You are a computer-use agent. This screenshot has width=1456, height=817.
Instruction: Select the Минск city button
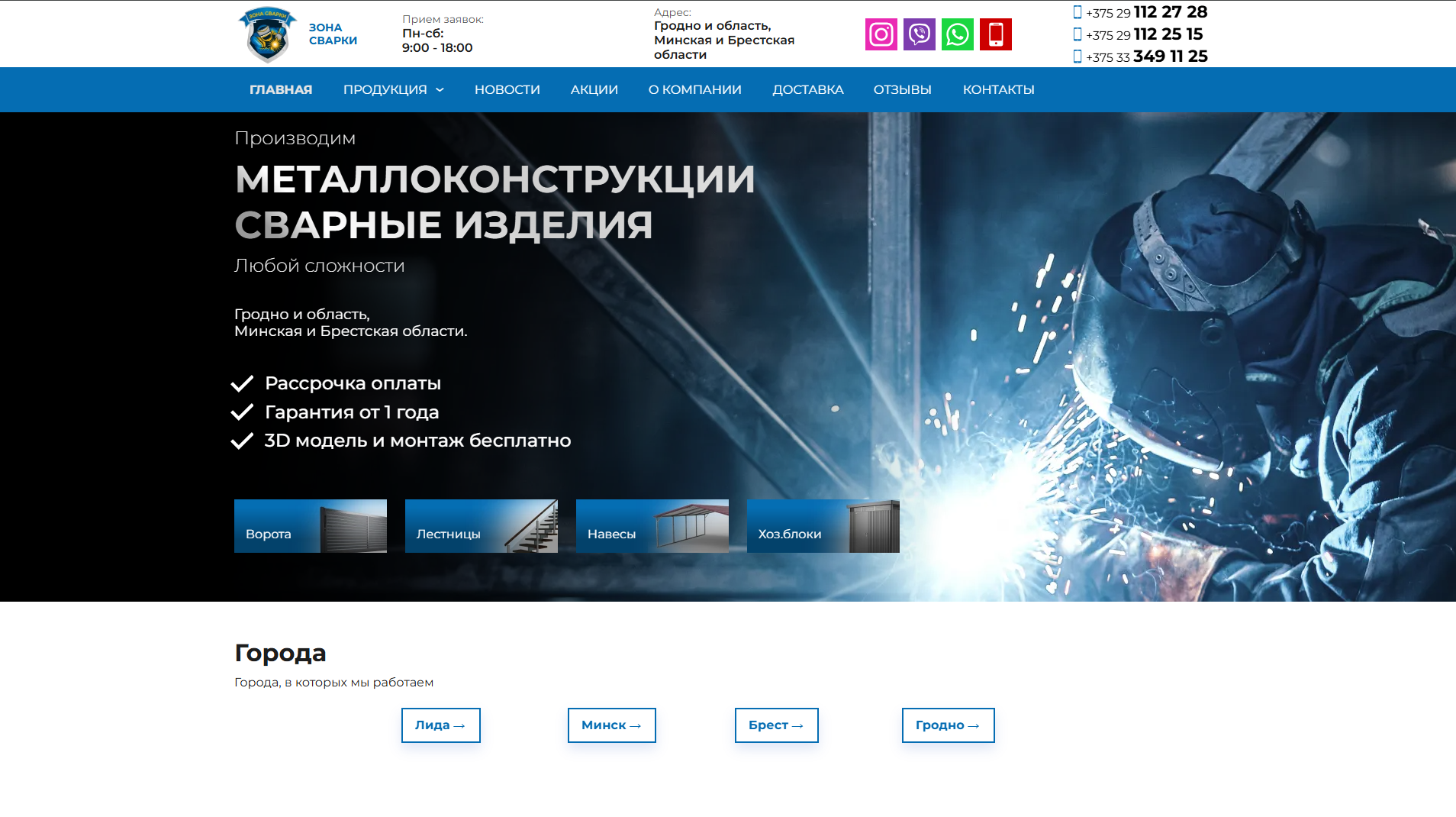point(612,725)
